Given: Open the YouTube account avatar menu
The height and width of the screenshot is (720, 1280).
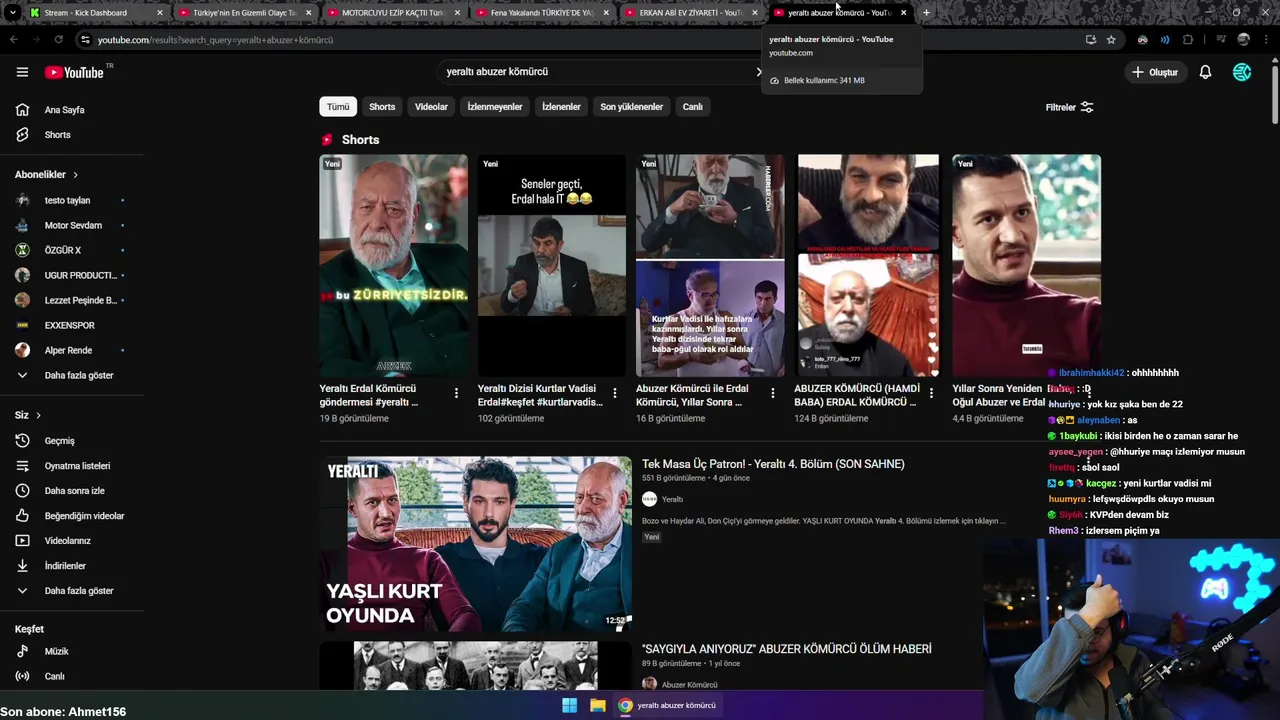Looking at the screenshot, I should point(1242,72).
